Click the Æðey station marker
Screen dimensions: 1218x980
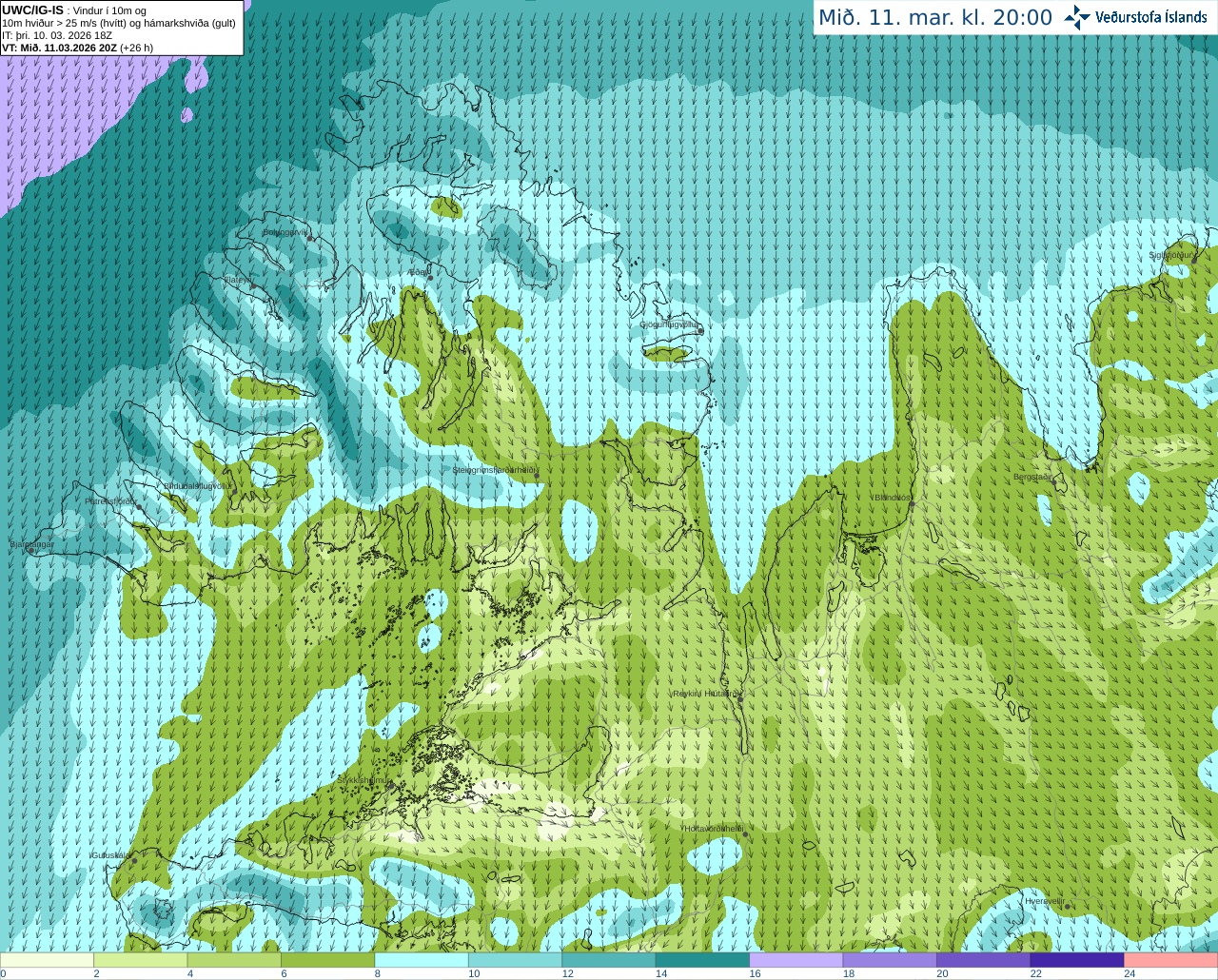pyautogui.click(x=430, y=278)
